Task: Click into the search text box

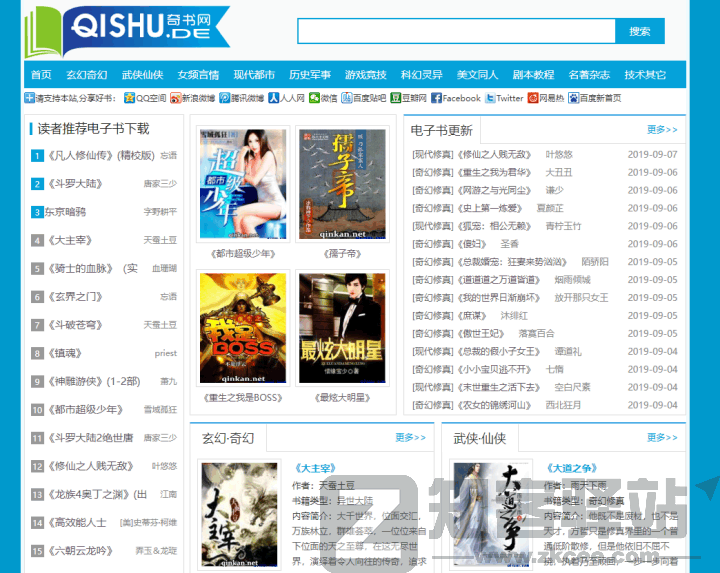Action: click(456, 32)
